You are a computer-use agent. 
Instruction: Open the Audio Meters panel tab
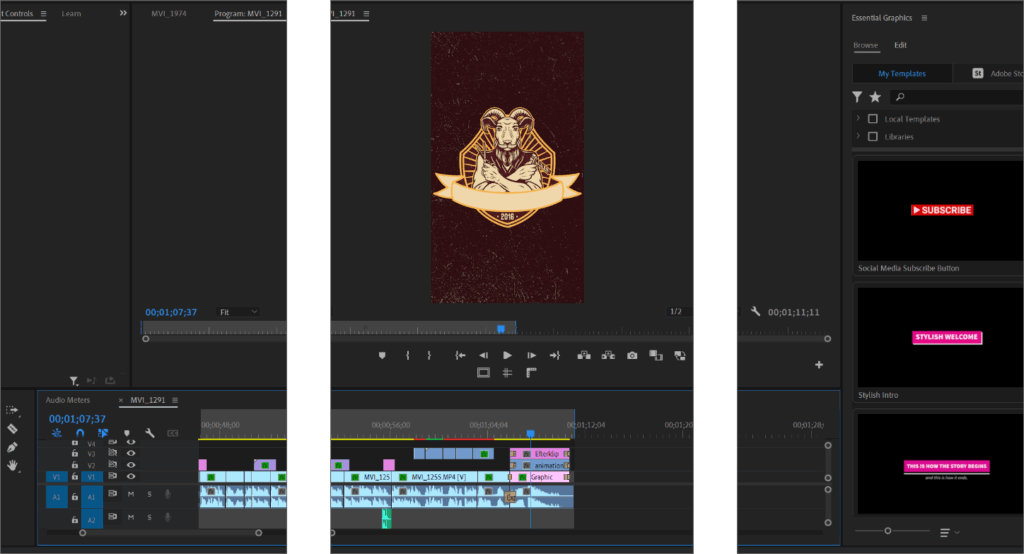point(68,400)
